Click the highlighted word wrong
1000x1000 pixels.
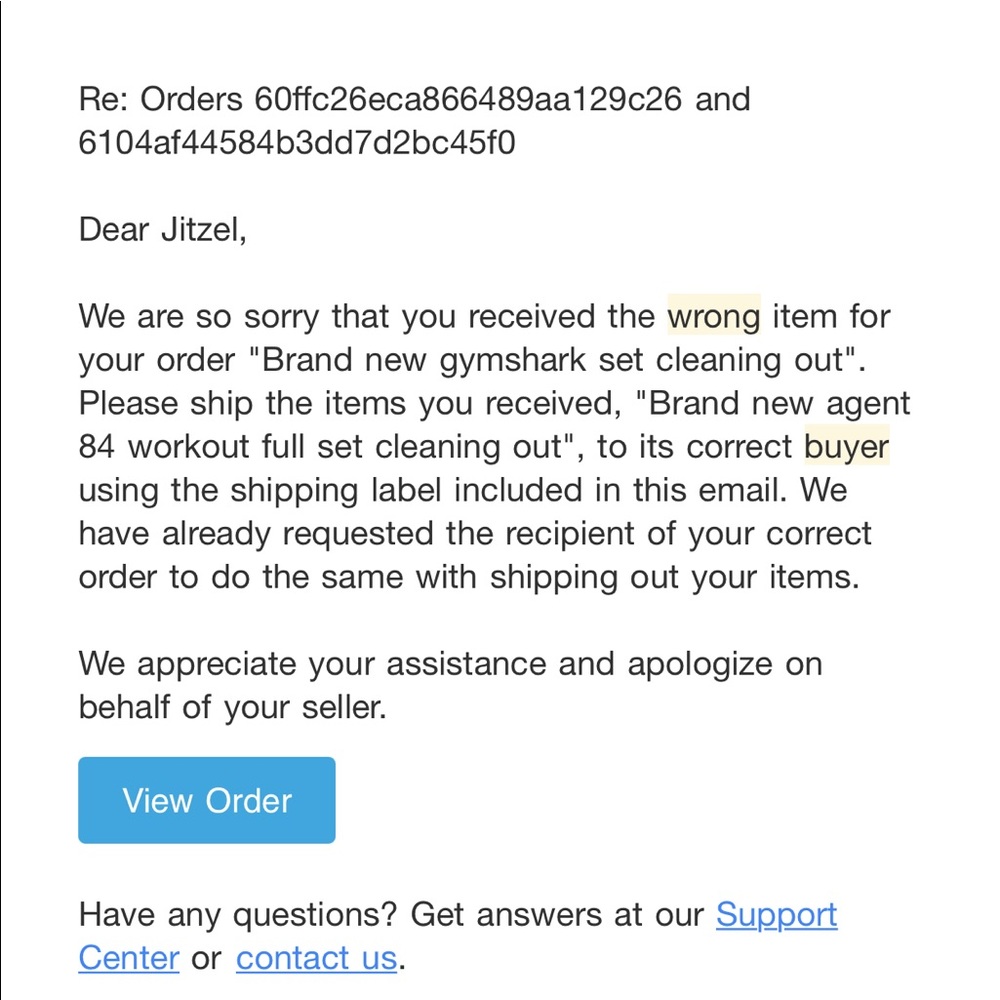(714, 316)
